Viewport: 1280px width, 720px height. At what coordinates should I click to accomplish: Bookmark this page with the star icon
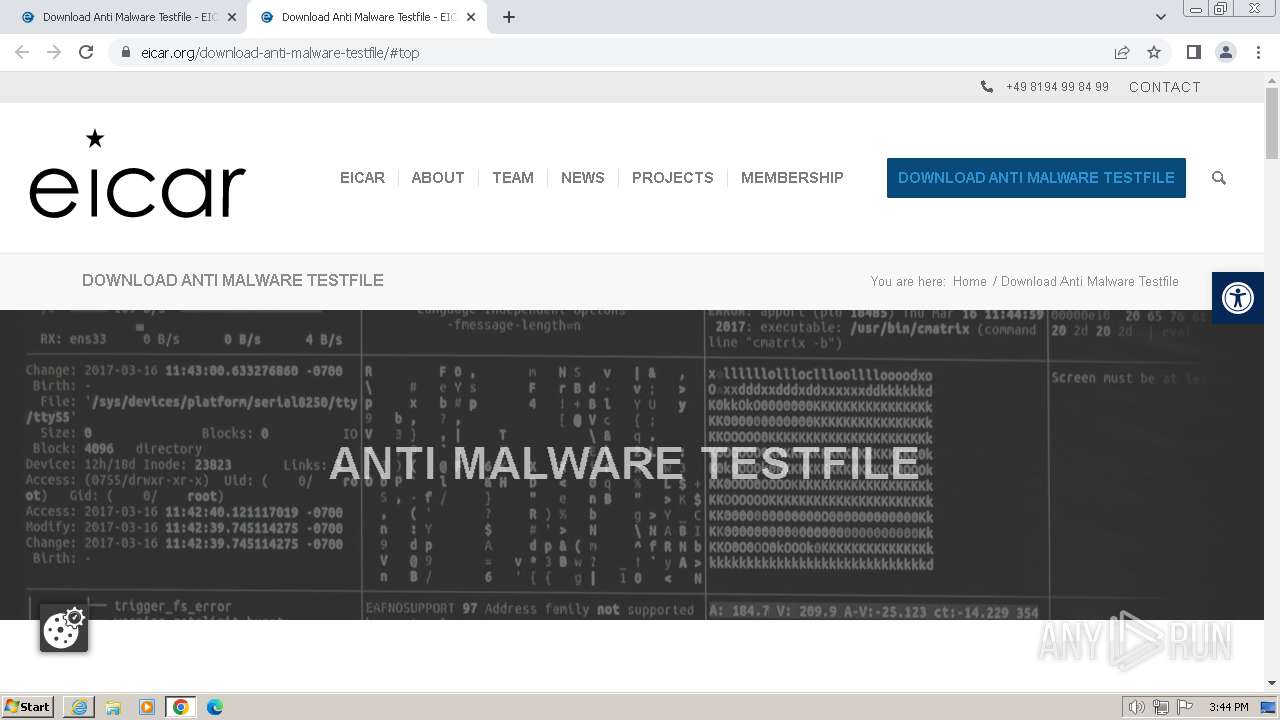pos(1154,52)
